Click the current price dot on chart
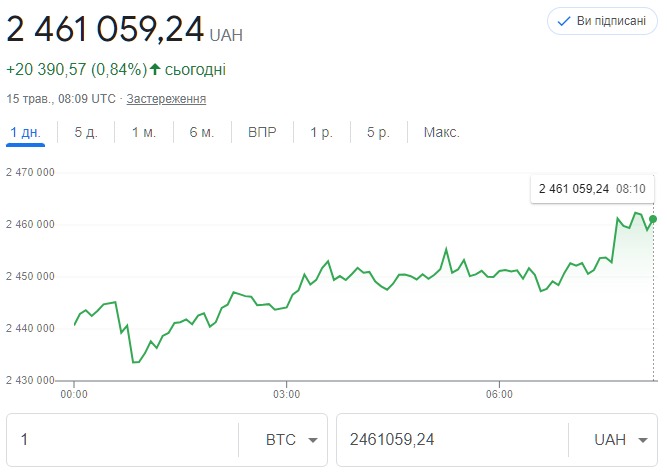The image size is (667, 472). point(653,218)
